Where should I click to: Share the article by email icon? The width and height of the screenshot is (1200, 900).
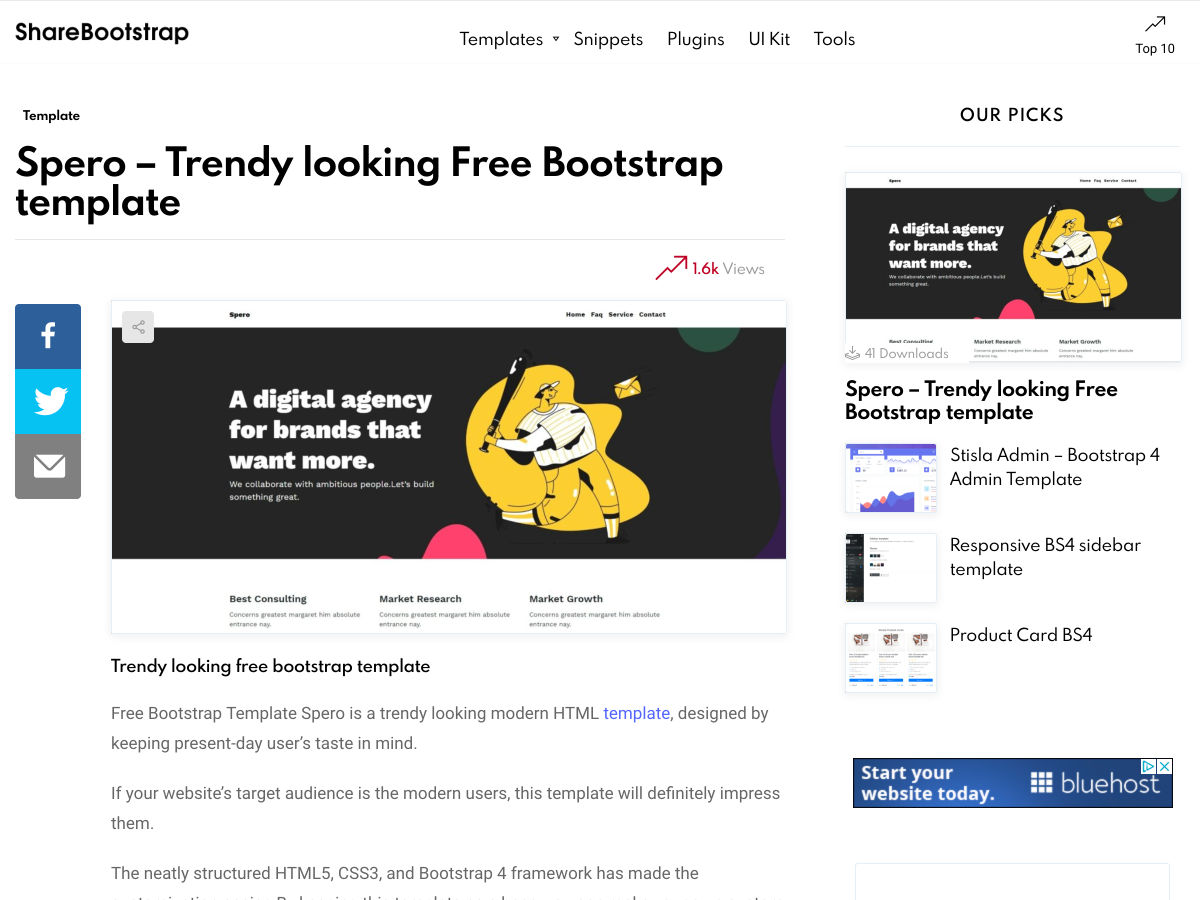[48, 466]
